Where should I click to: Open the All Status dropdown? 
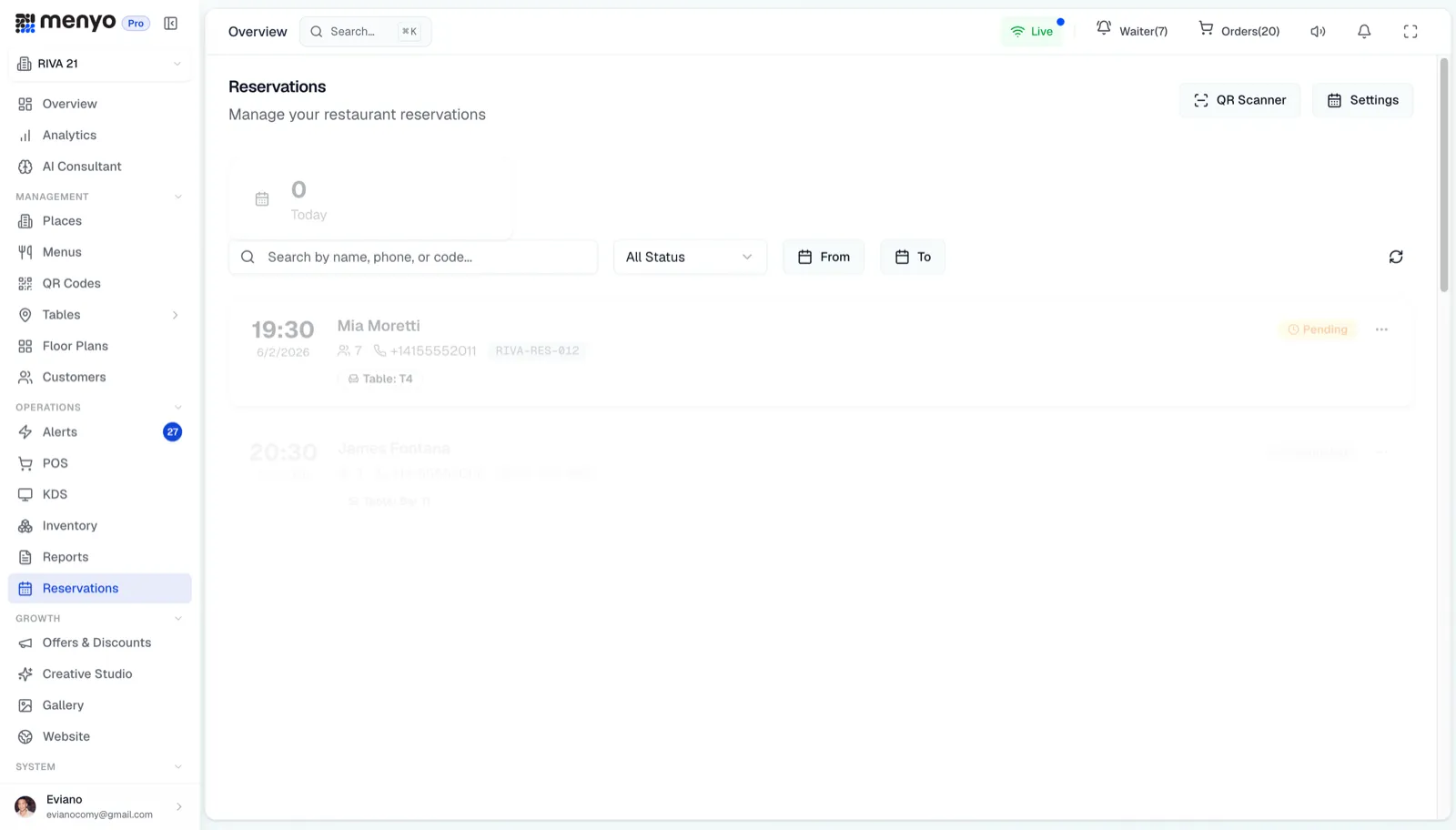pos(690,258)
